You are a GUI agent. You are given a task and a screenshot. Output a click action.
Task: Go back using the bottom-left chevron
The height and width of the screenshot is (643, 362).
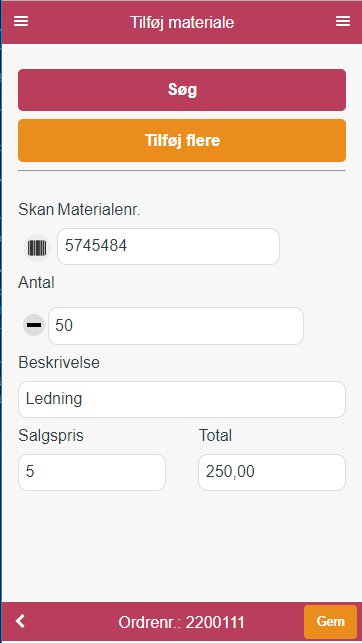tap(20, 621)
